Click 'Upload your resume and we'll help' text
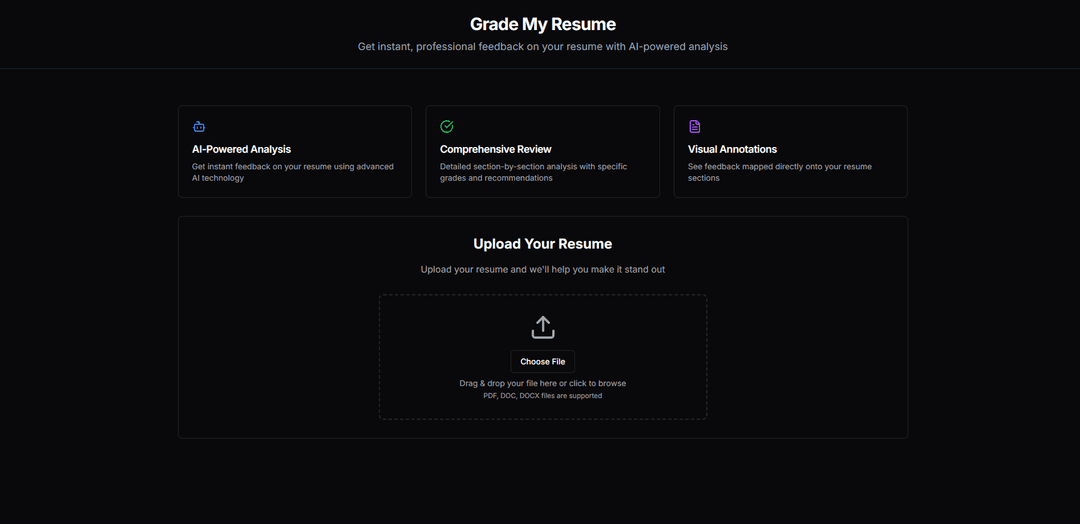Image resolution: width=1080 pixels, height=524 pixels. click(x=543, y=270)
